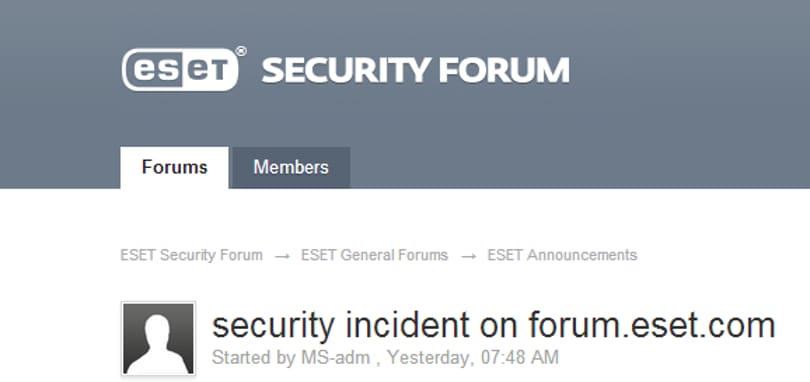Click the SECURITY FORUM header title

click(x=415, y=70)
